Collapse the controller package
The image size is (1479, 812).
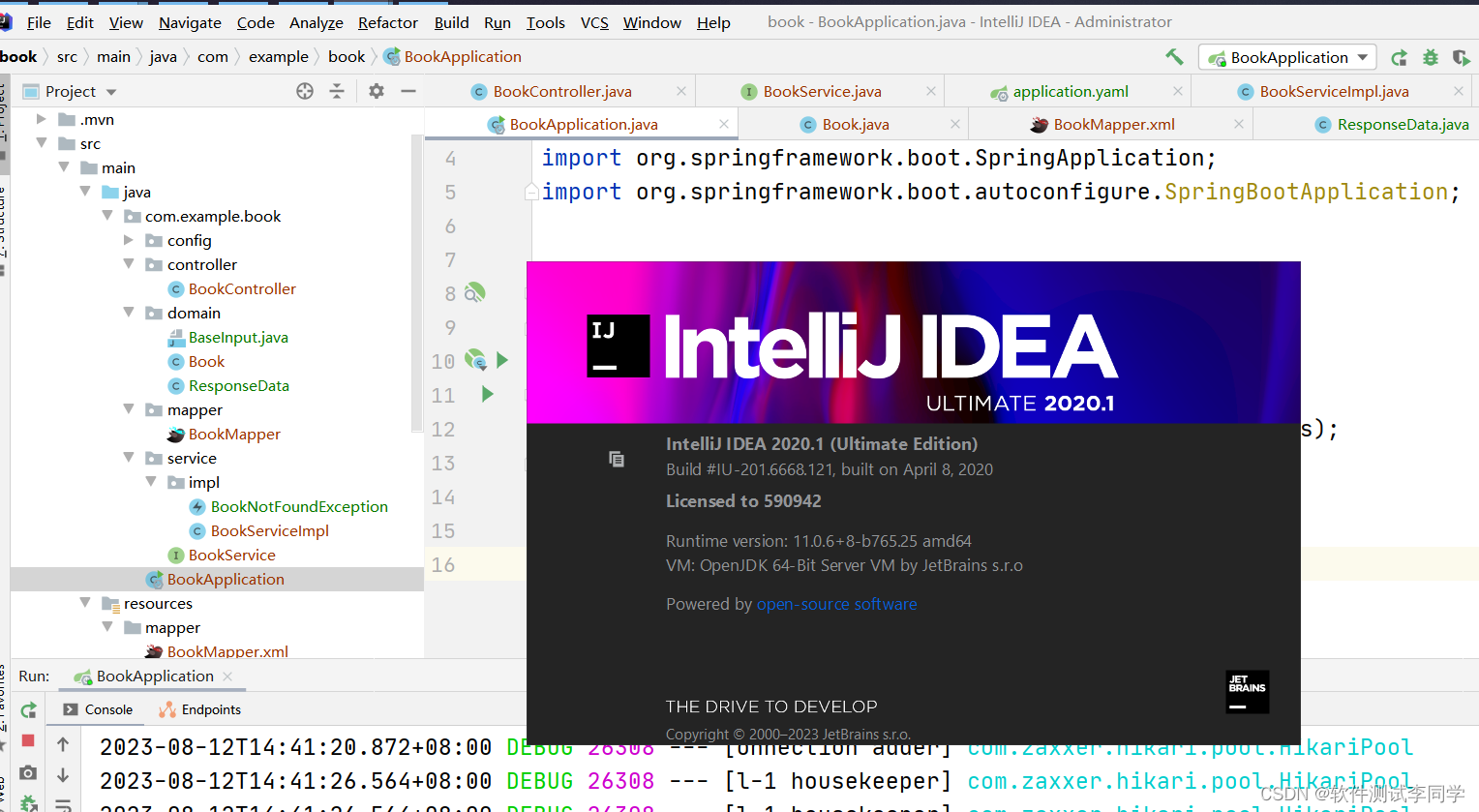[x=129, y=264]
